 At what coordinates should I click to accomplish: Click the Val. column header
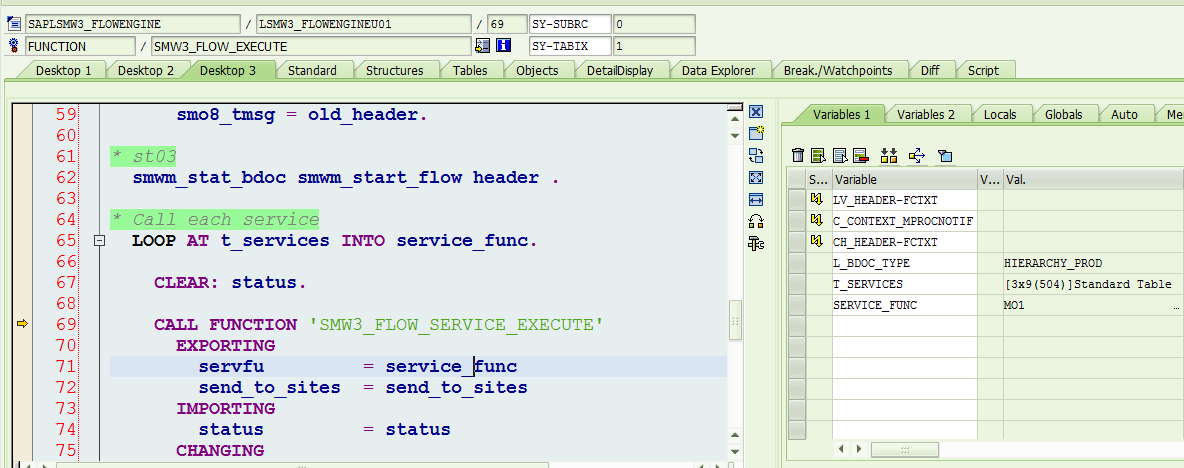click(x=1093, y=180)
